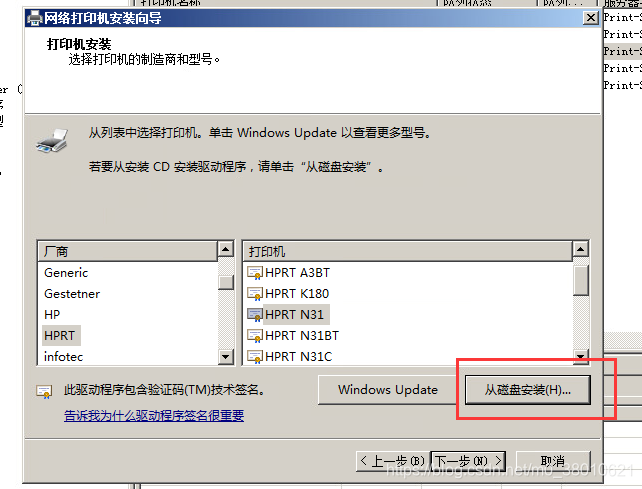Click the printer list scroll down arrow

pos(581,356)
